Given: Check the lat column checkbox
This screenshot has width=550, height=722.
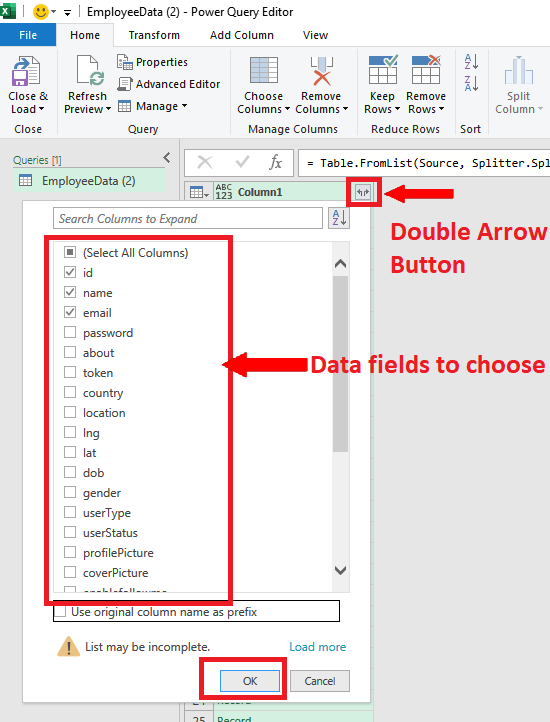Looking at the screenshot, I should [70, 452].
